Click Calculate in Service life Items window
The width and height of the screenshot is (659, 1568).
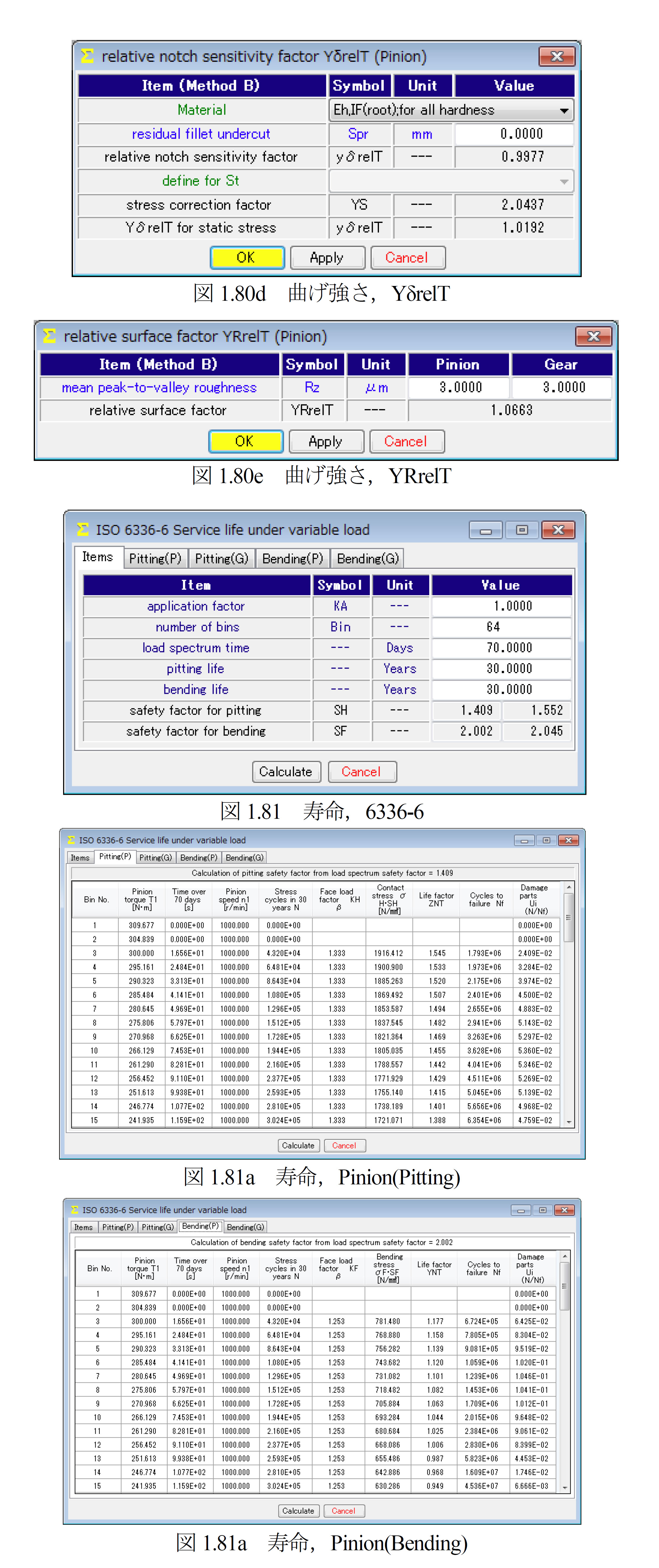tap(287, 772)
